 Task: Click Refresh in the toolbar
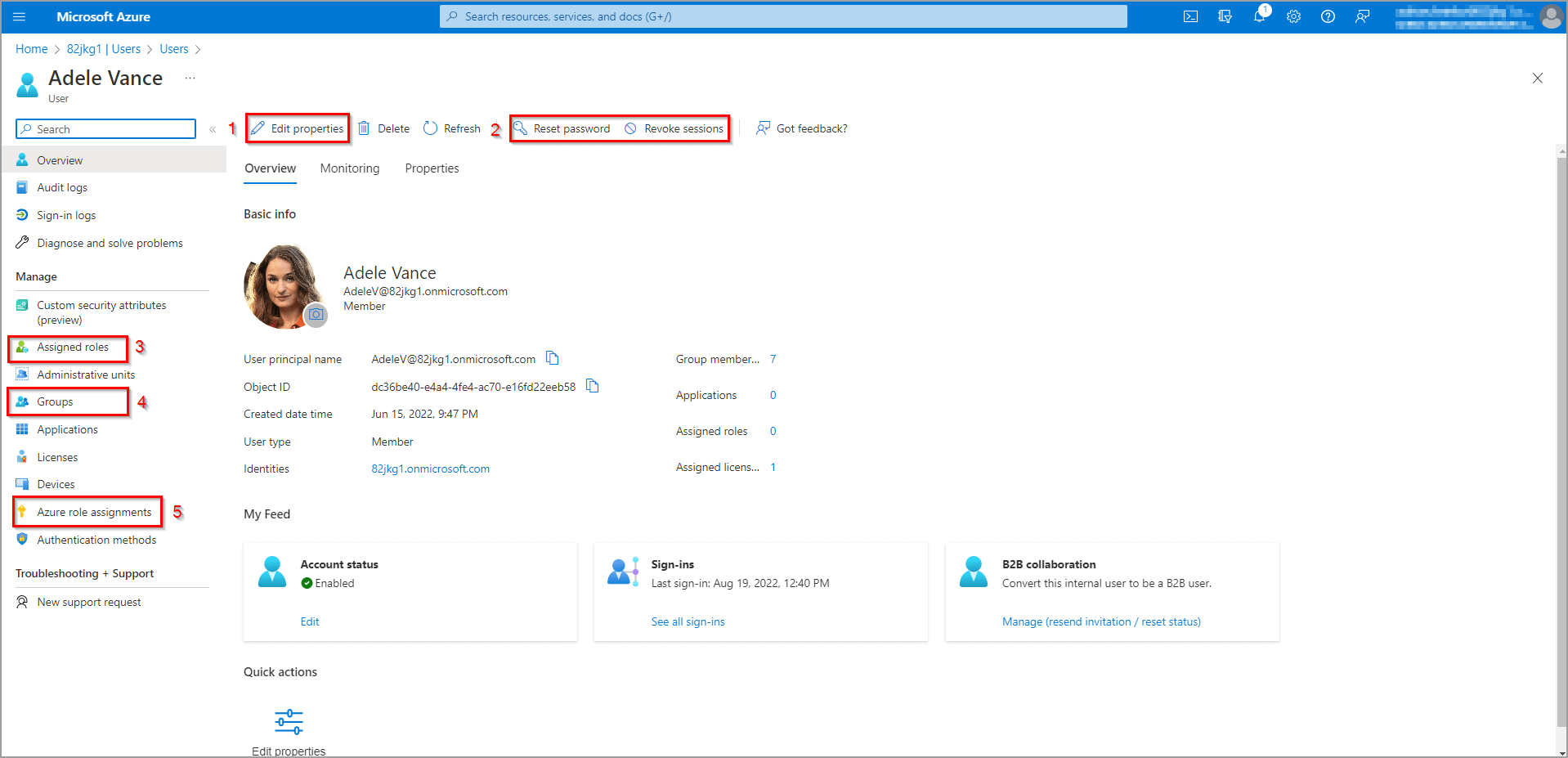coord(452,128)
